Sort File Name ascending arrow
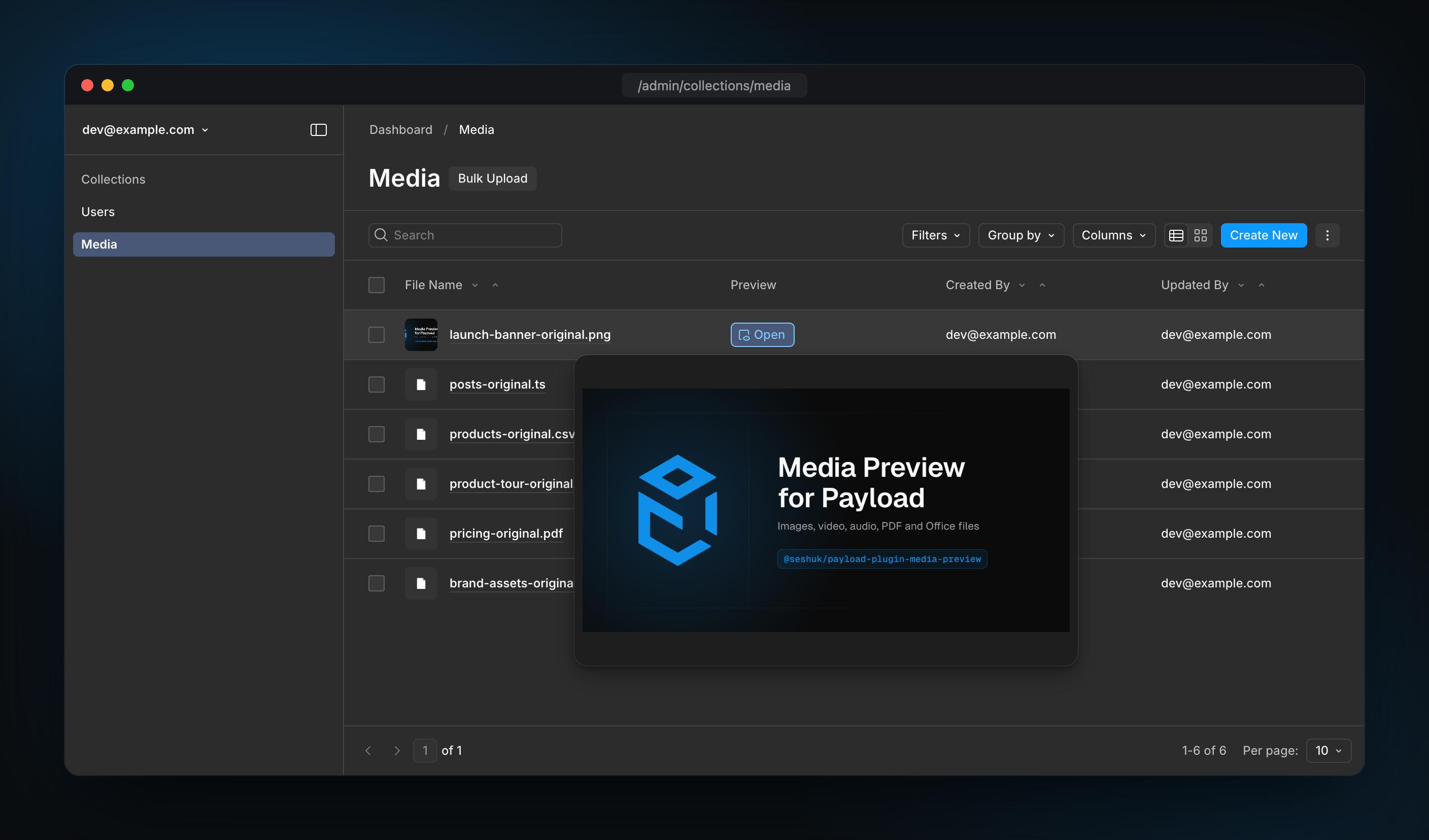1429x840 pixels. (495, 285)
